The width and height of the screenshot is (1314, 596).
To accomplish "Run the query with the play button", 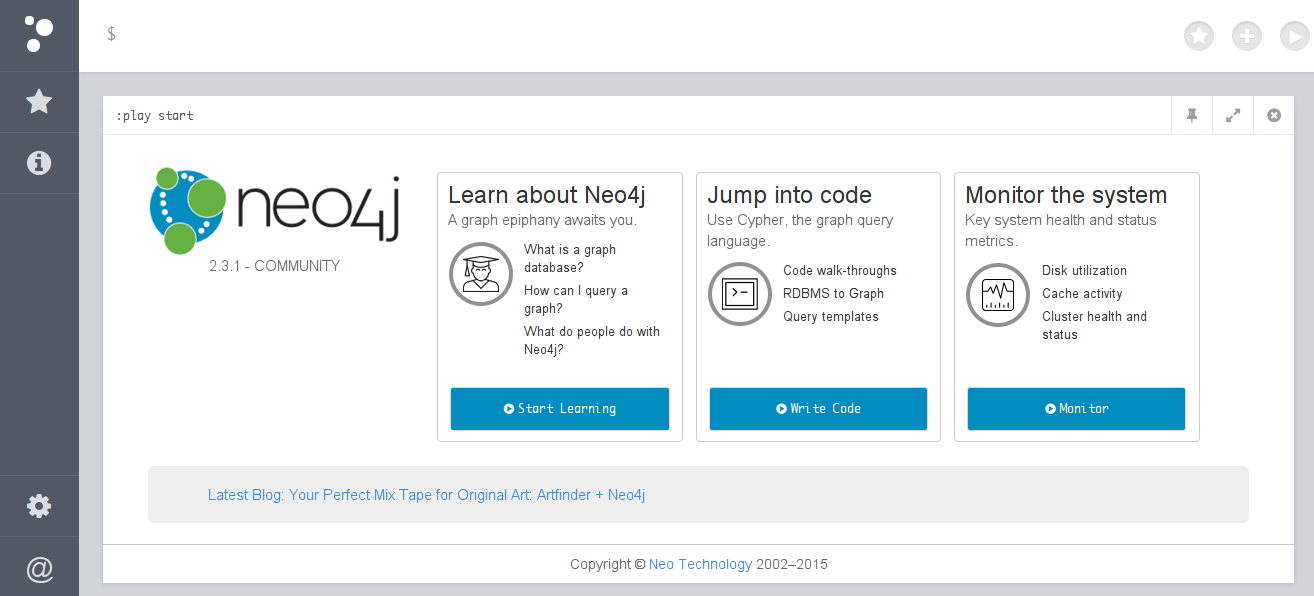I will click(1295, 37).
